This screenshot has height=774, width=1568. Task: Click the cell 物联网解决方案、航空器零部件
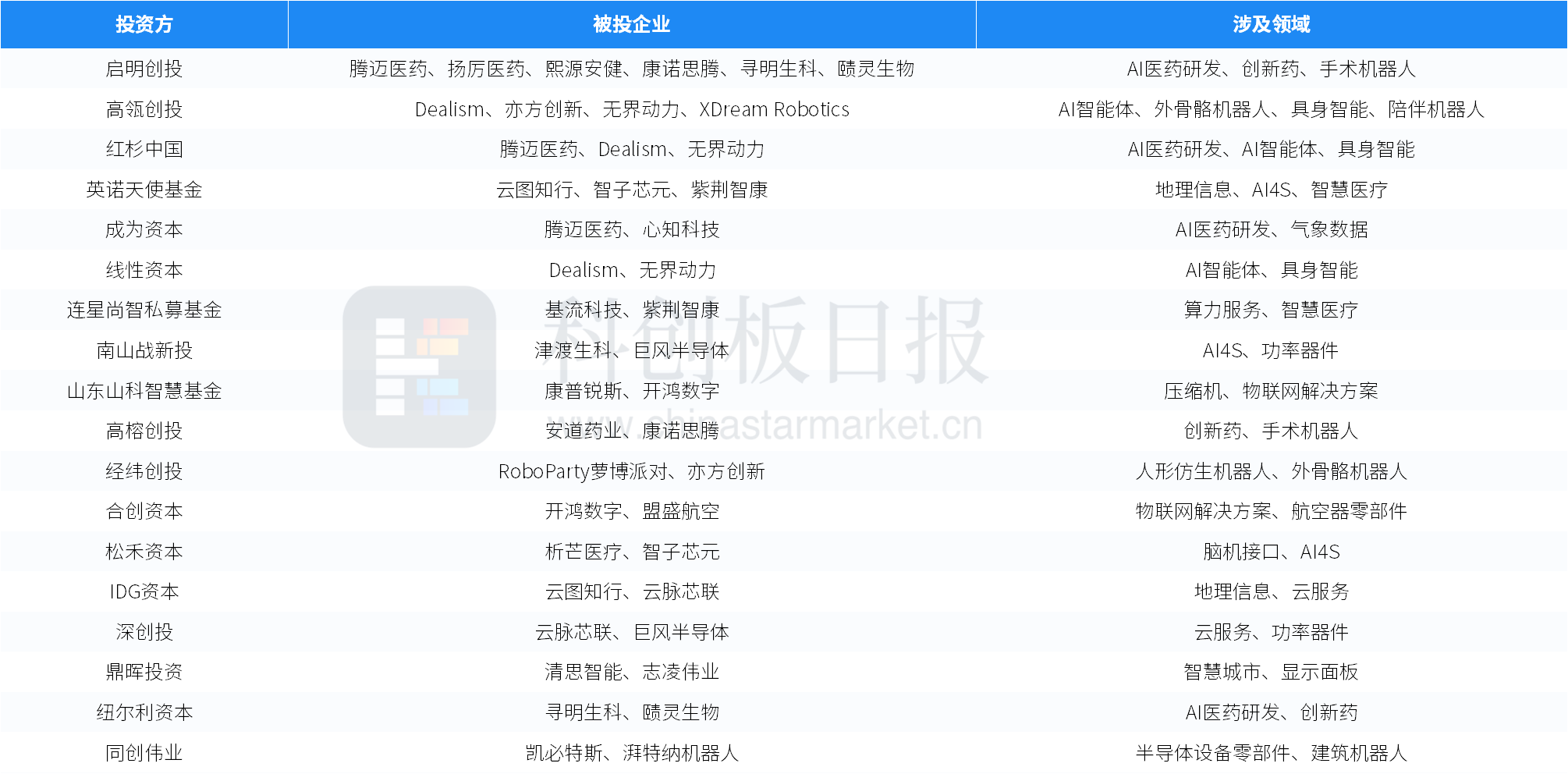[1272, 511]
